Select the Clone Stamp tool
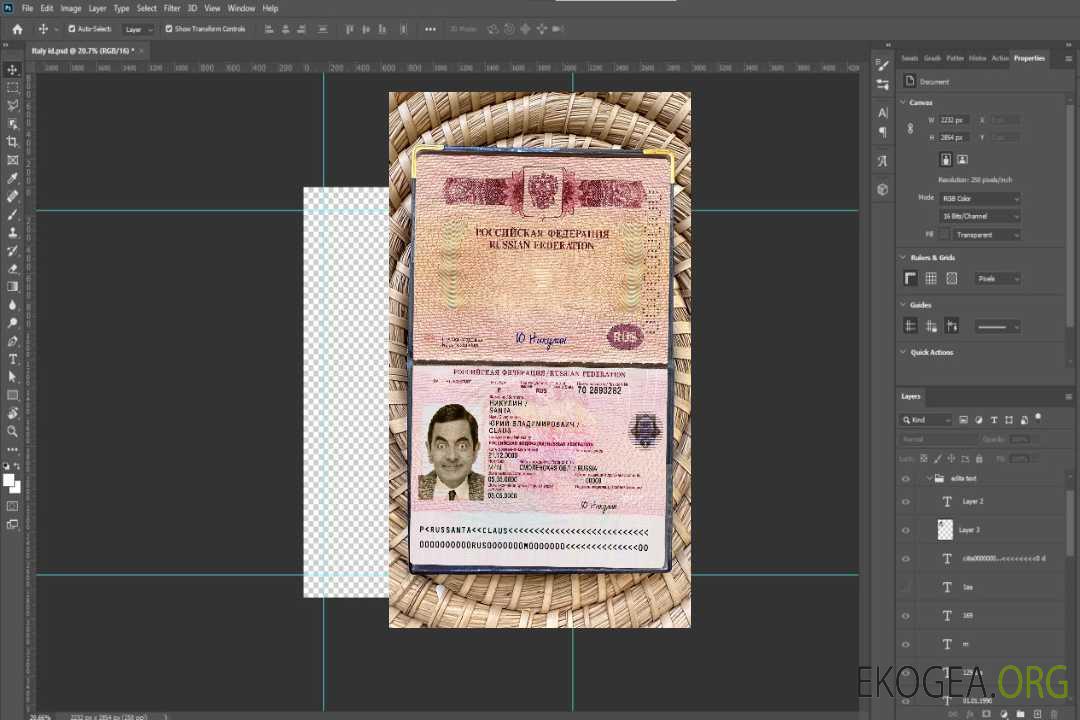The width and height of the screenshot is (1080, 720). (x=12, y=232)
